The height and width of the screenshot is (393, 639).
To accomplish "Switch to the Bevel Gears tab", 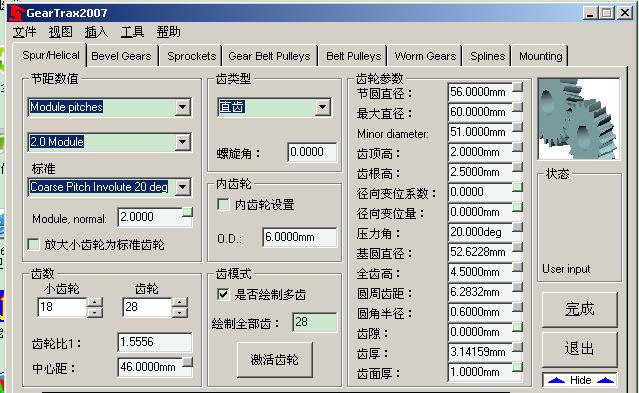I will point(121,56).
